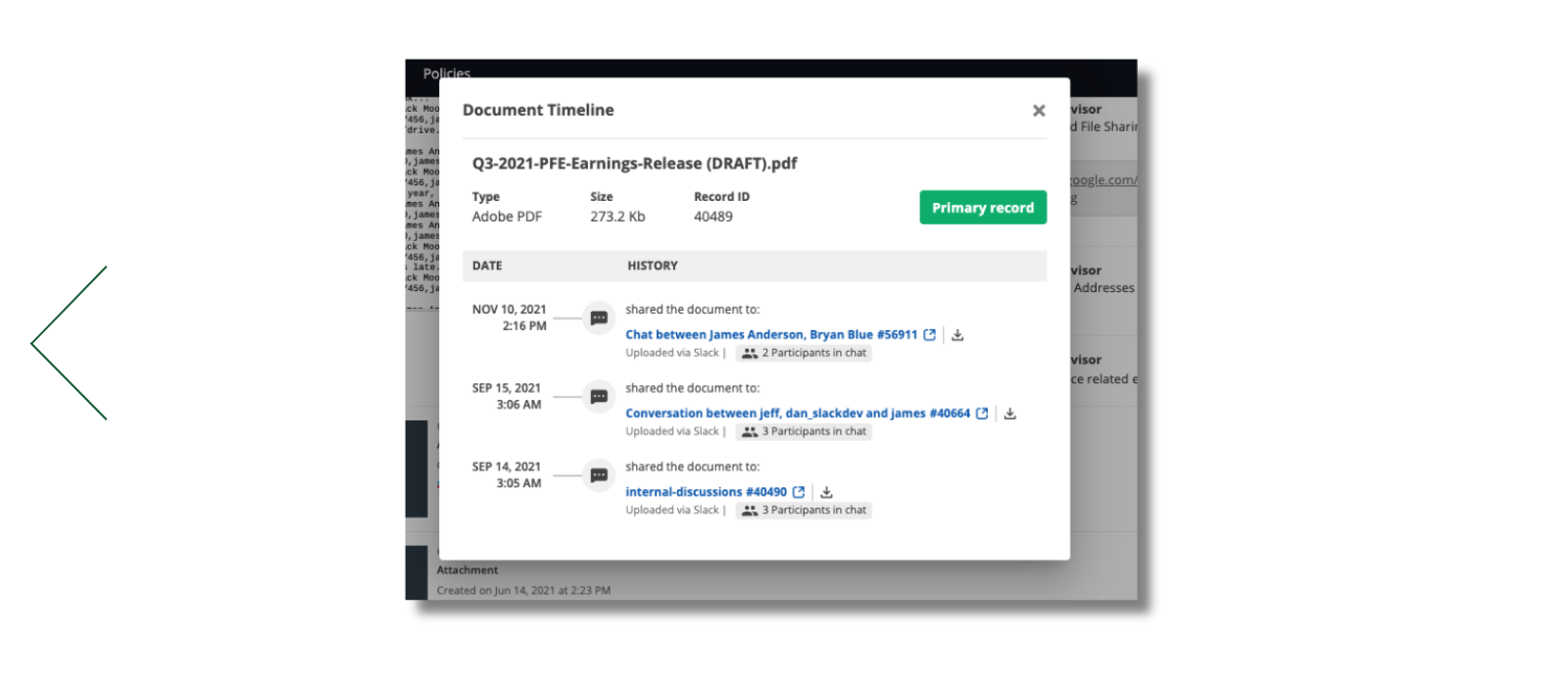Screen dimensions: 1568x686
Task: Click the Primary record button
Action: click(983, 208)
